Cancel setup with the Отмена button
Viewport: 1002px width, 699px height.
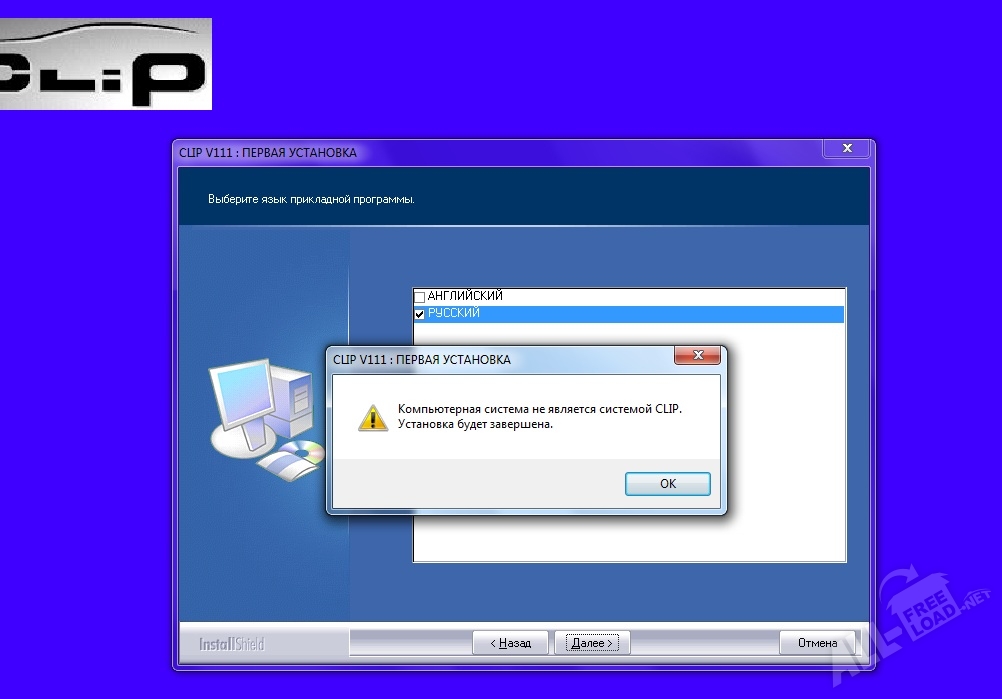pos(817,643)
